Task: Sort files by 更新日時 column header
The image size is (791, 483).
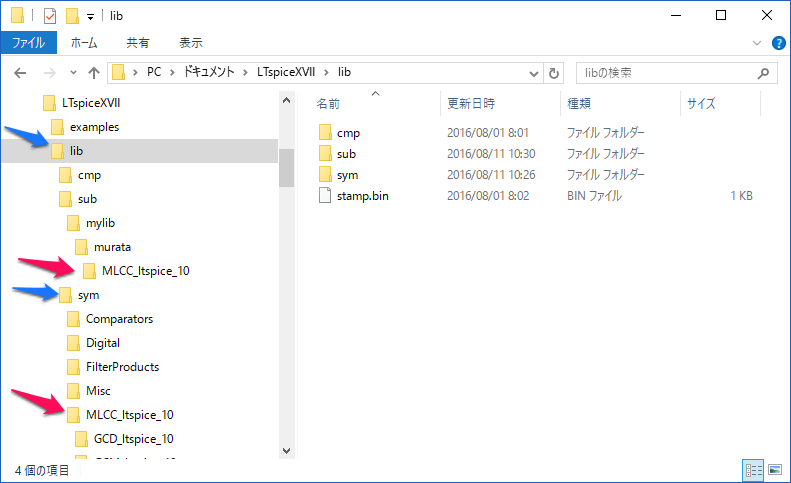Action: (x=471, y=103)
